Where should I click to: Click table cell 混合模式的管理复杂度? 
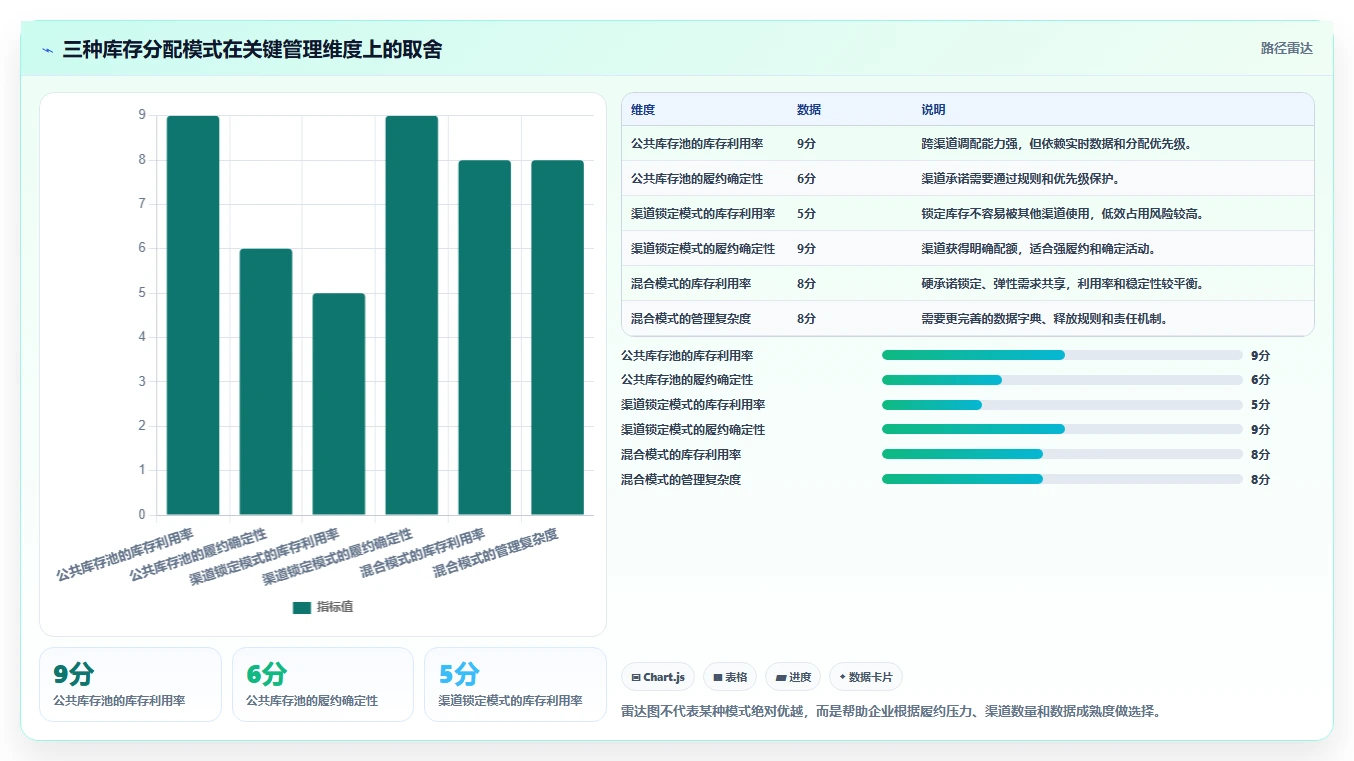(691, 319)
